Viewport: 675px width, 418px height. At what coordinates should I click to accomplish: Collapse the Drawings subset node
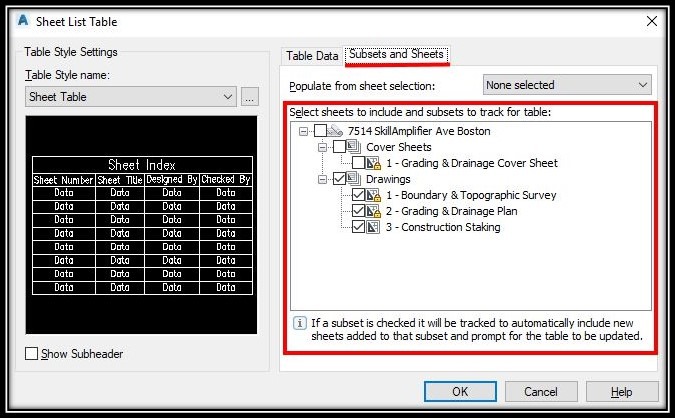click(322, 179)
